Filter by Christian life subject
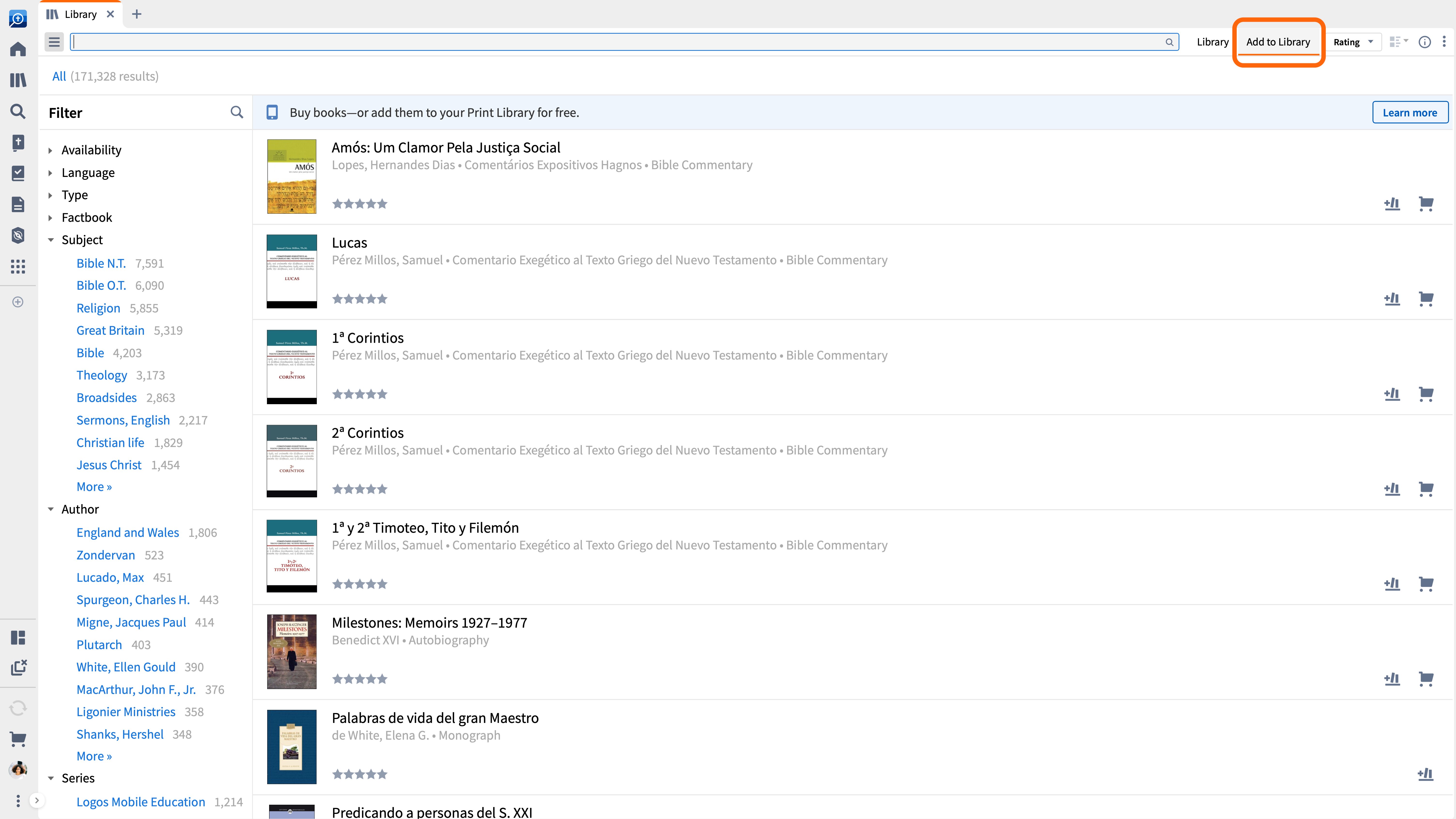1456x819 pixels. pyautogui.click(x=110, y=443)
